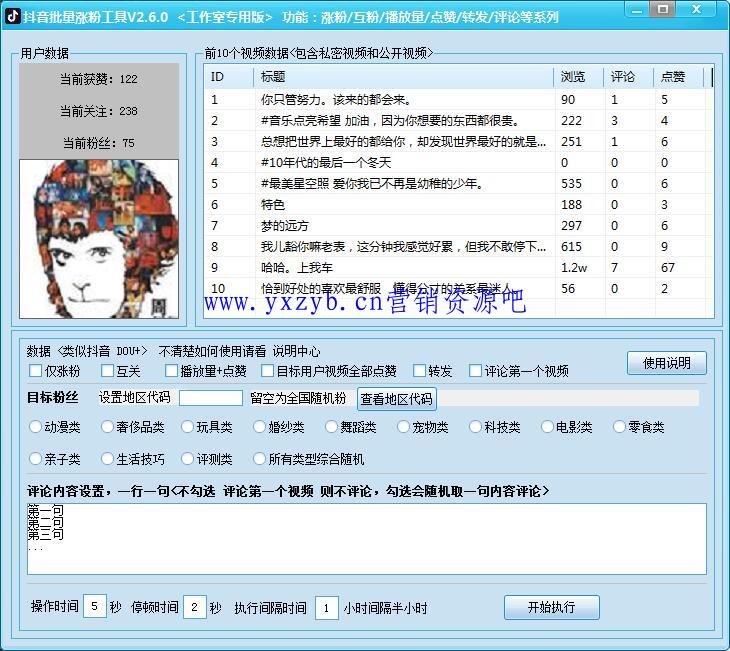Click the 当前关注: 238 label

[99, 111]
